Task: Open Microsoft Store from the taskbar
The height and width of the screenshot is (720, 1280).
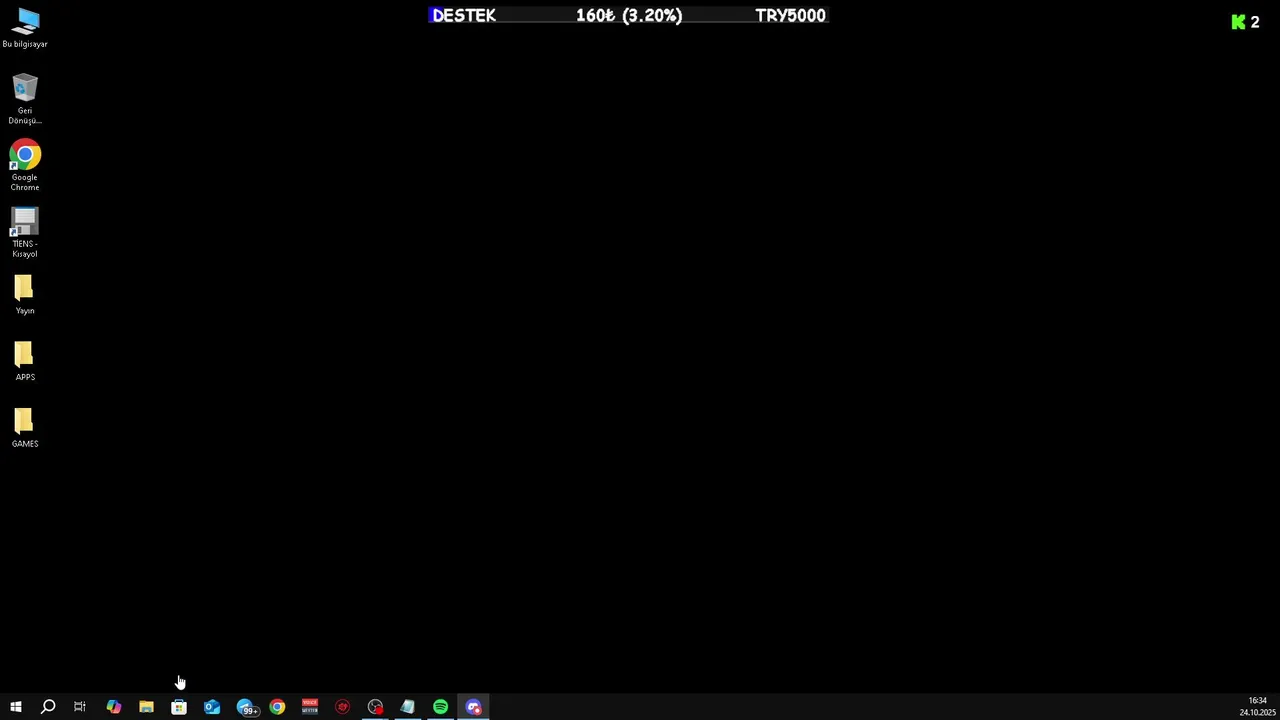Action: (x=179, y=707)
